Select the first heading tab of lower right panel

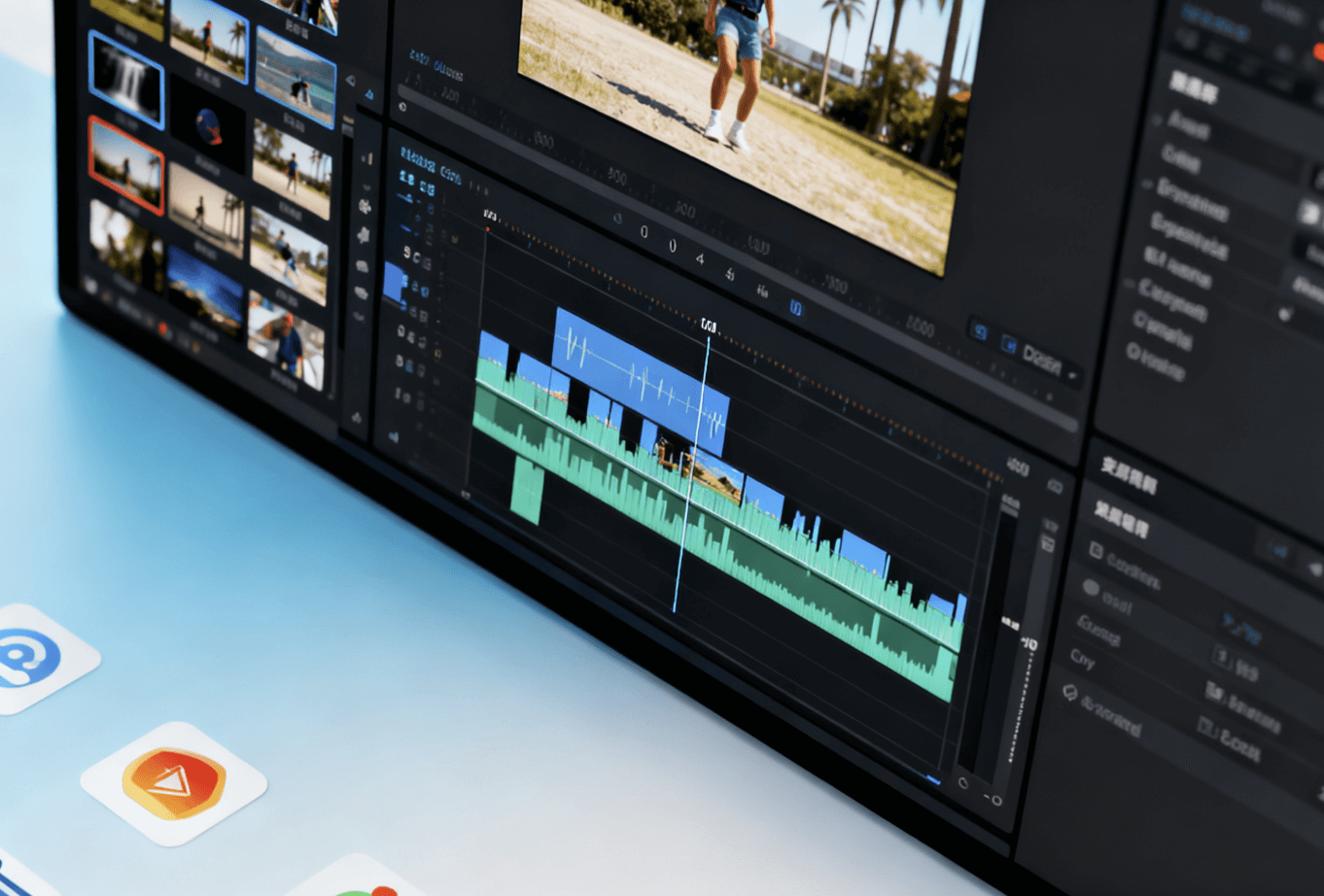coord(1128,476)
